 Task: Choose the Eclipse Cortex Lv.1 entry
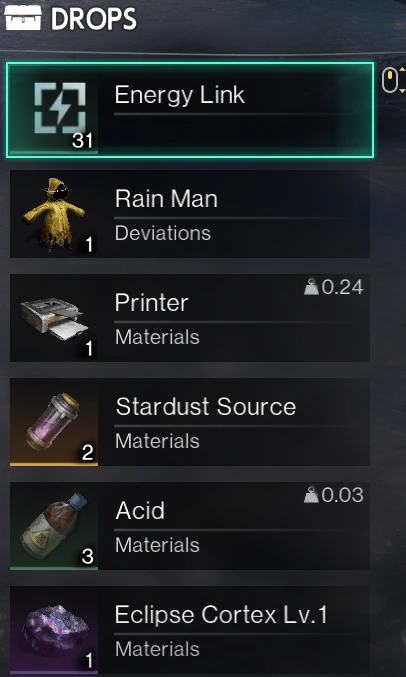pyautogui.click(x=190, y=630)
